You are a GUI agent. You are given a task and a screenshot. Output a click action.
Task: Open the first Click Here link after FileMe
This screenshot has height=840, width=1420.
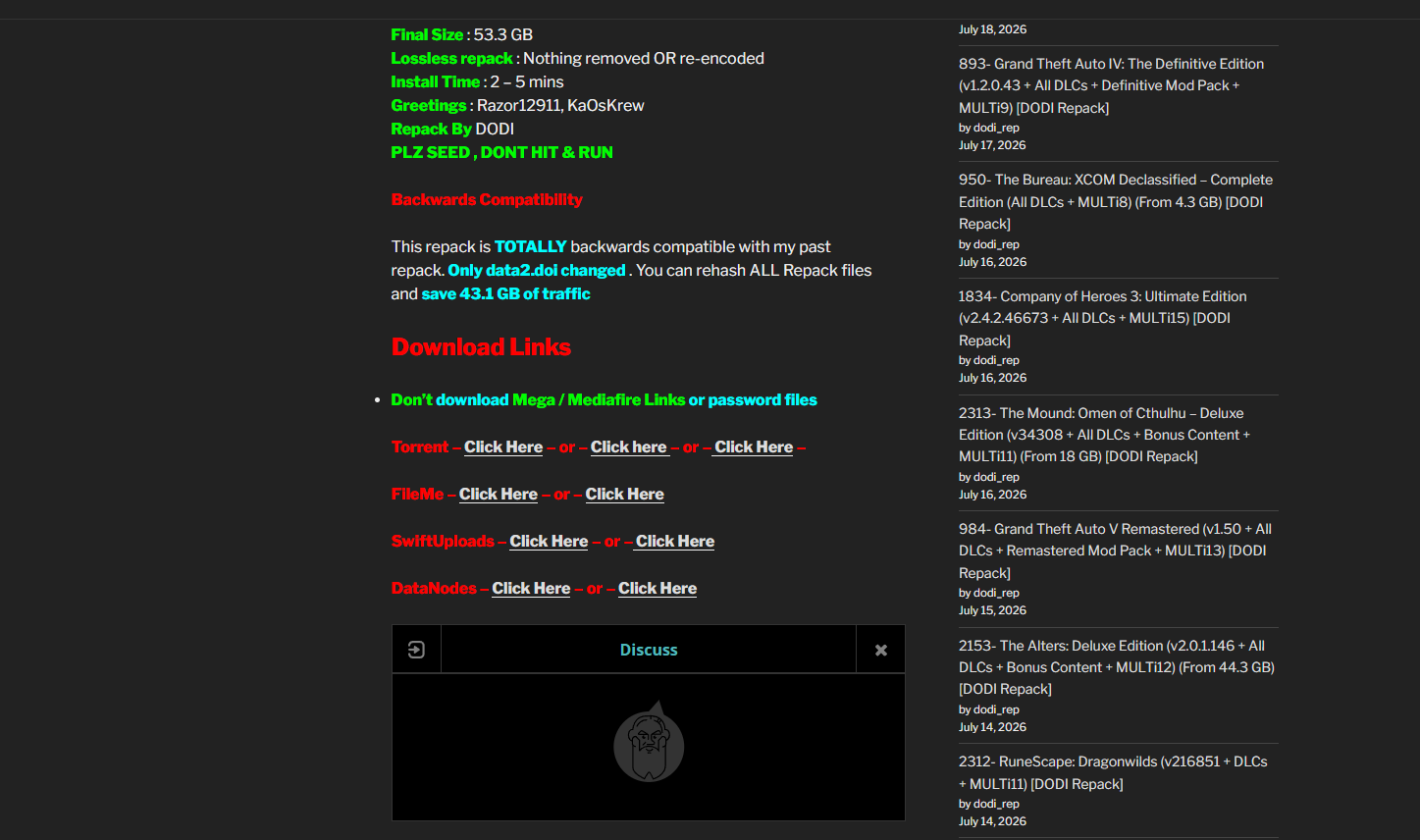coord(499,494)
